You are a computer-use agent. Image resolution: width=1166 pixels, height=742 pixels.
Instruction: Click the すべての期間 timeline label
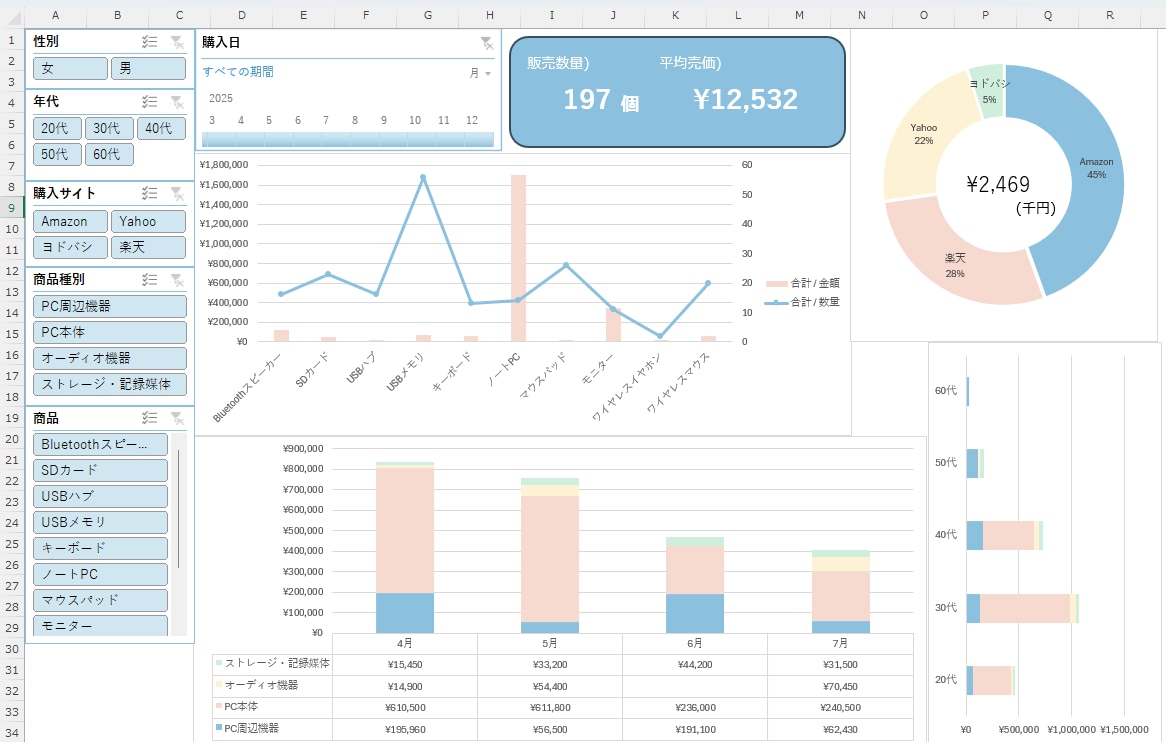click(x=238, y=72)
